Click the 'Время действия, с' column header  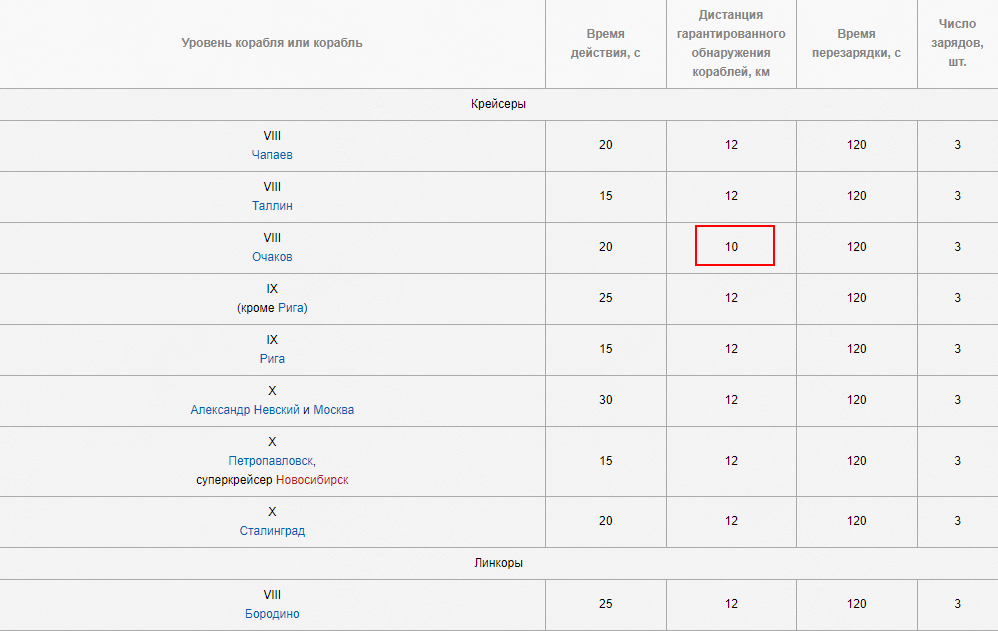click(x=605, y=43)
